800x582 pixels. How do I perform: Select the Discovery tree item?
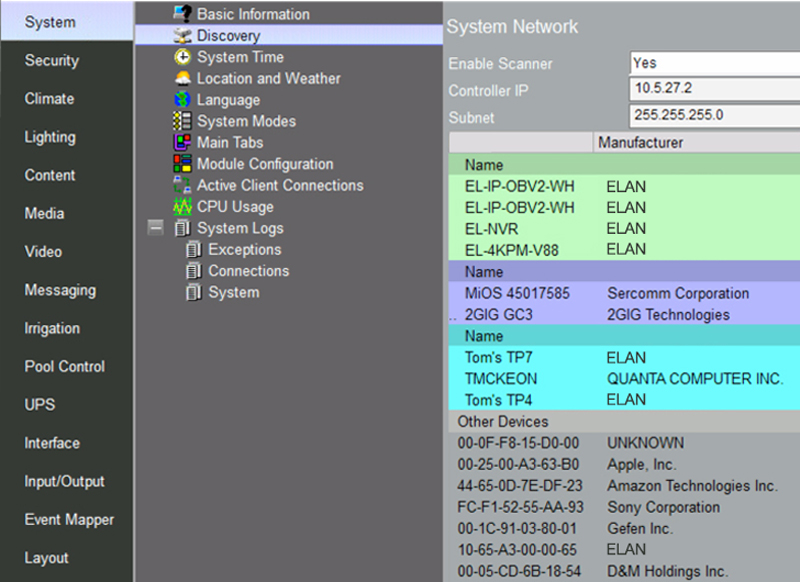click(289, 35)
